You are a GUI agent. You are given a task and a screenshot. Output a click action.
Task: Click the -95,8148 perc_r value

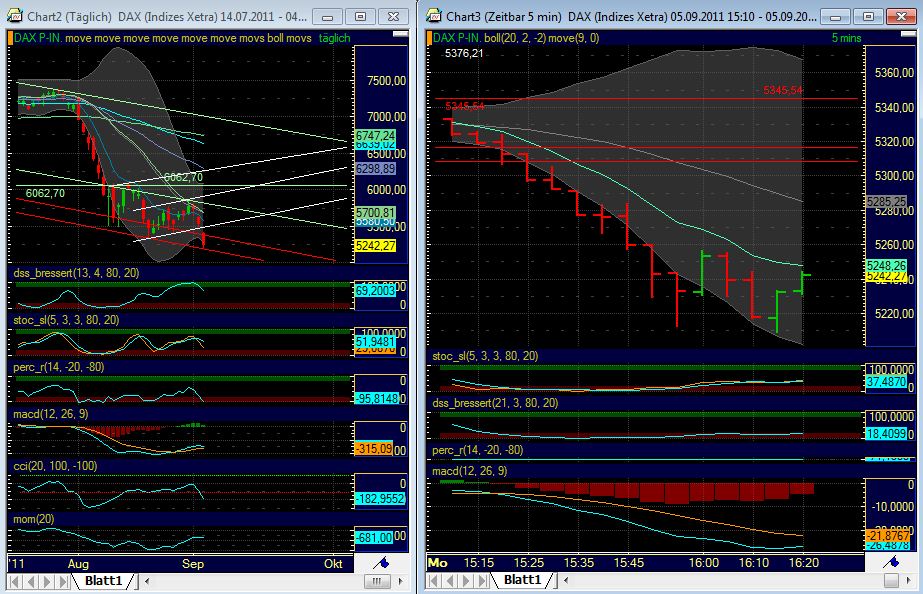(377, 399)
